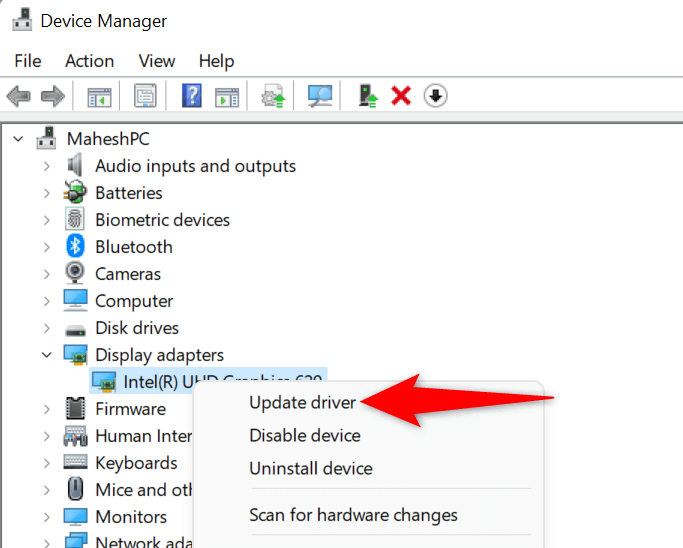Expand the Biometric devices chevron

click(47, 220)
